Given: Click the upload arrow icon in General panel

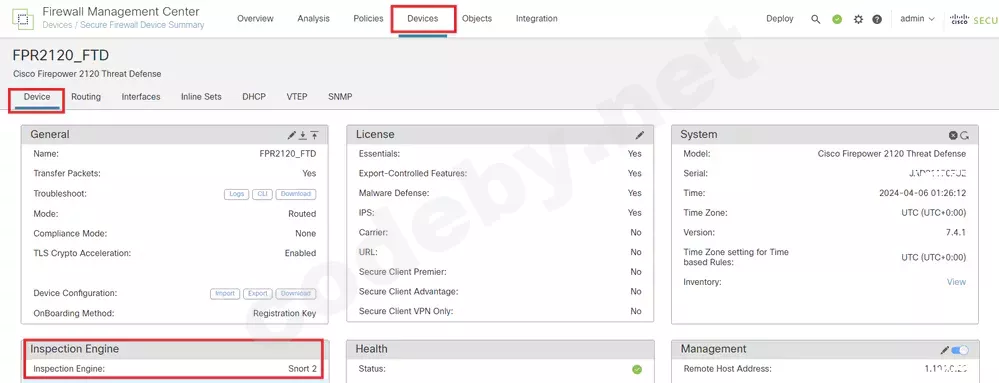Looking at the screenshot, I should point(315,135).
